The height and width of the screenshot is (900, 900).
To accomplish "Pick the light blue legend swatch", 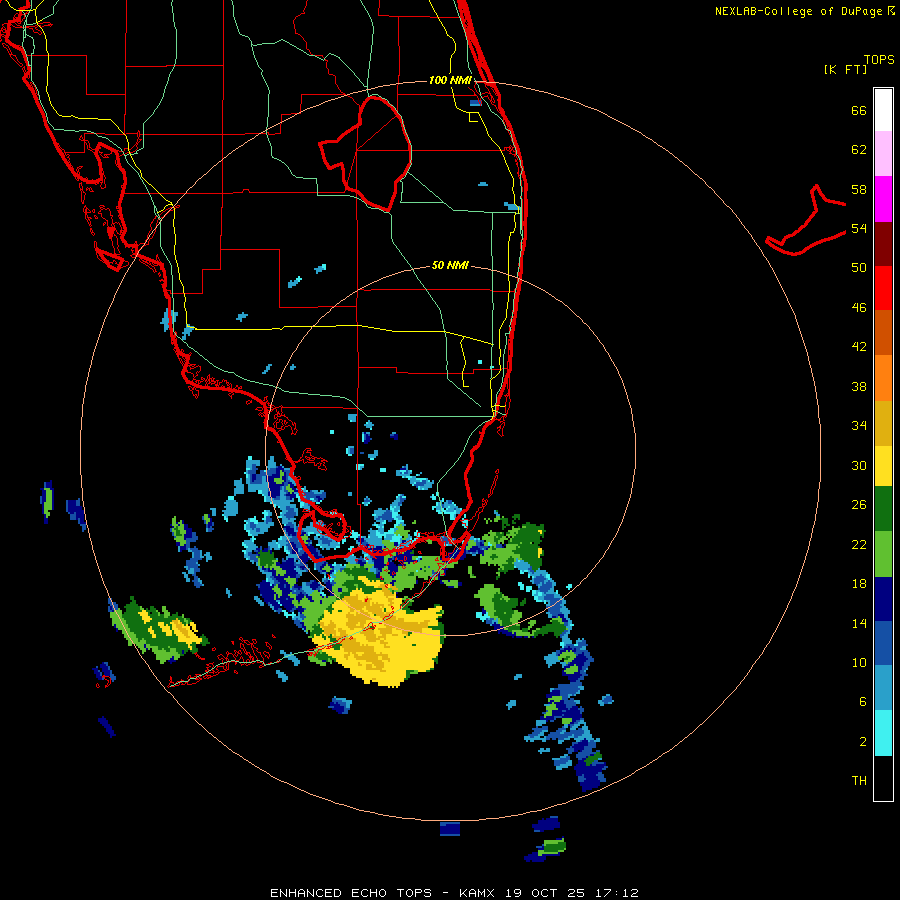I will (x=883, y=688).
